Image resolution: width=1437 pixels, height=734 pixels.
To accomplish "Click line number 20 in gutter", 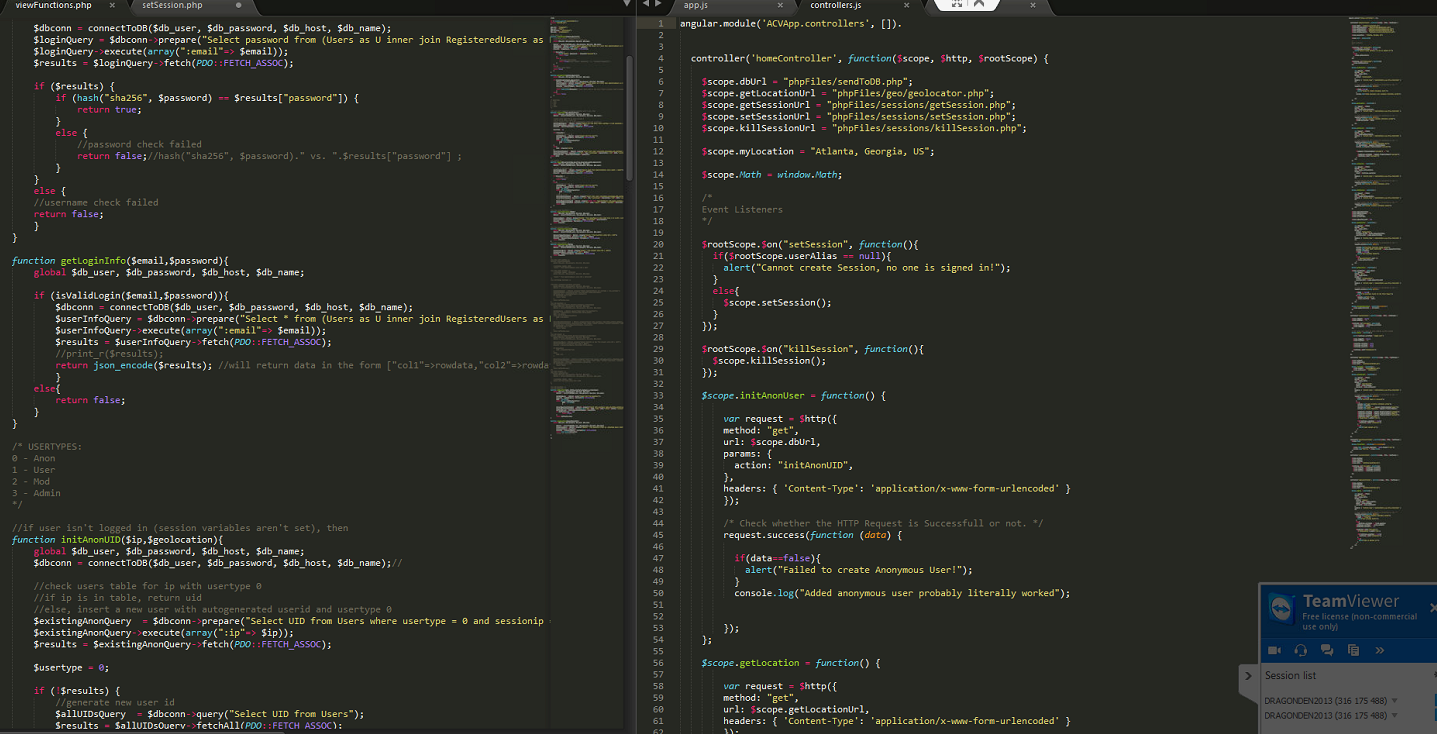I will tap(658, 244).
